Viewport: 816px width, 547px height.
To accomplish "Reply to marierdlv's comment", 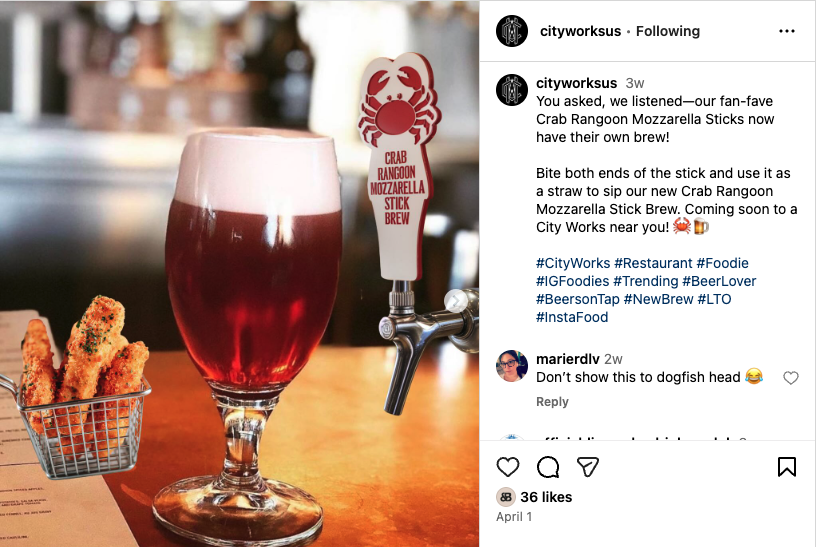I will point(552,402).
